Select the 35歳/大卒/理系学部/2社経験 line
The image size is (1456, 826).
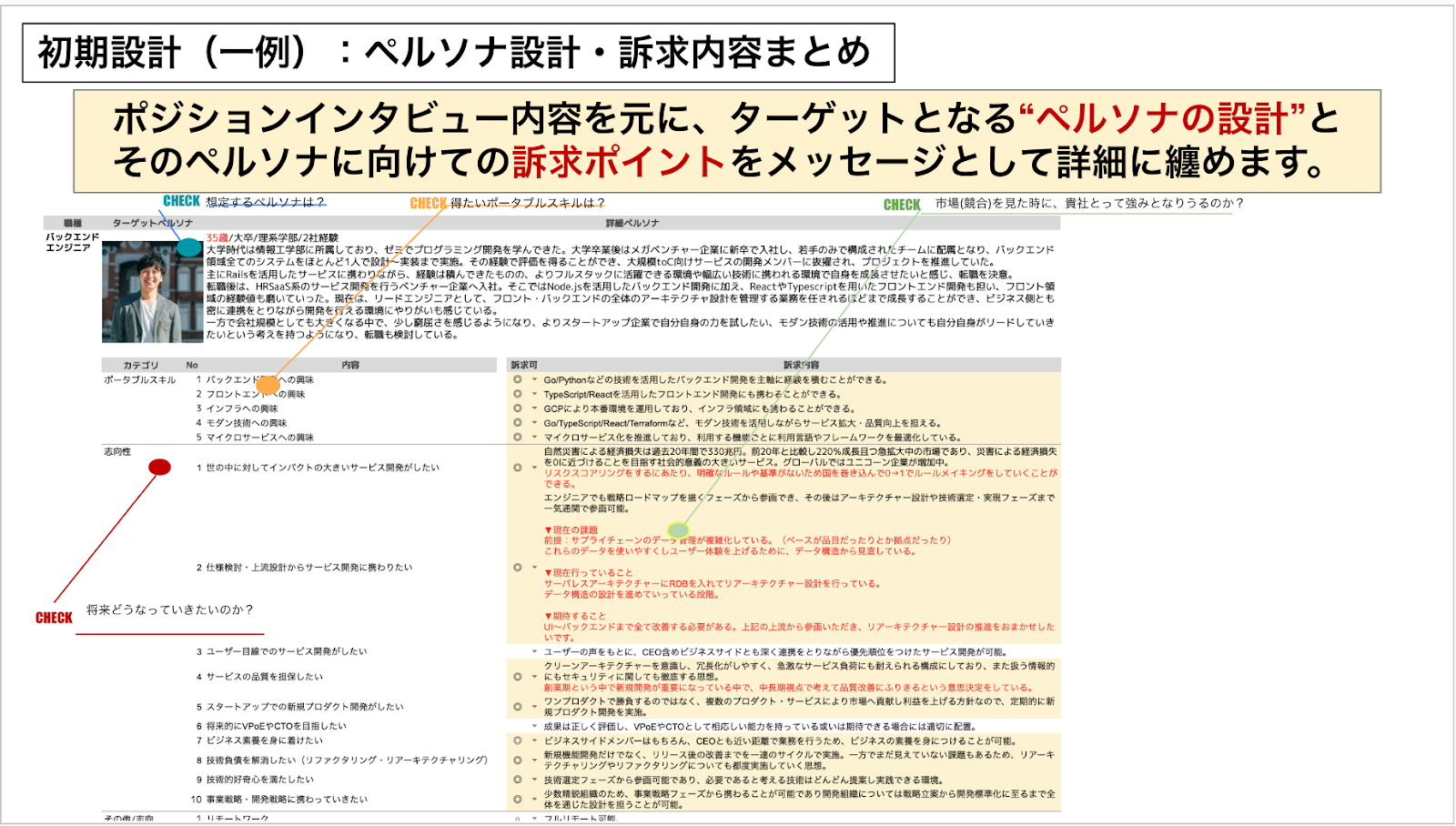tap(272, 237)
